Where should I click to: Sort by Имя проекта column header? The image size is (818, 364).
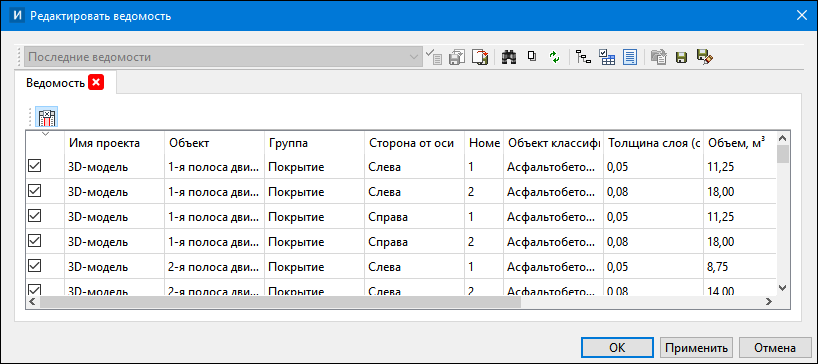114,143
